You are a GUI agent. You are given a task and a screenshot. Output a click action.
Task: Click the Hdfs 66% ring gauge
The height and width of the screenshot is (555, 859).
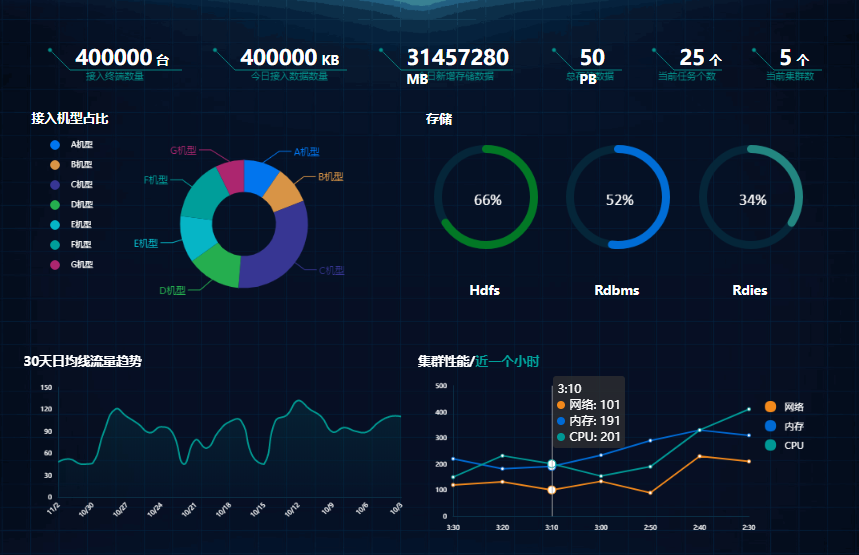click(486, 197)
